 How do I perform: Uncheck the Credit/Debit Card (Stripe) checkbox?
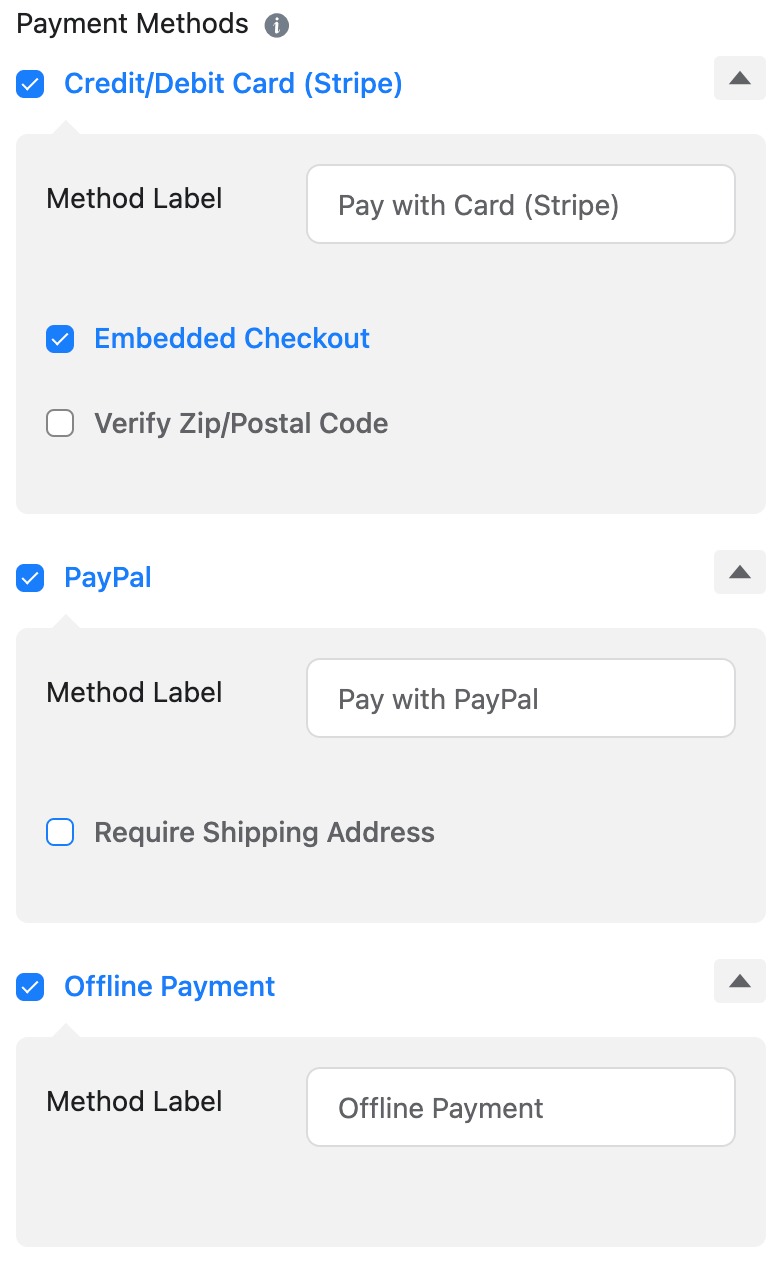pyautogui.click(x=31, y=84)
